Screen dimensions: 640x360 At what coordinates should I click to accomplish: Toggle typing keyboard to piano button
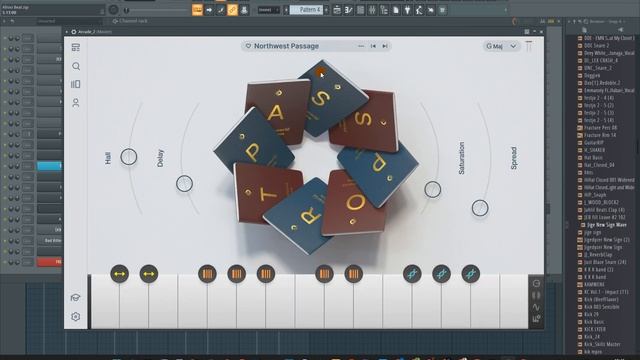197,10
